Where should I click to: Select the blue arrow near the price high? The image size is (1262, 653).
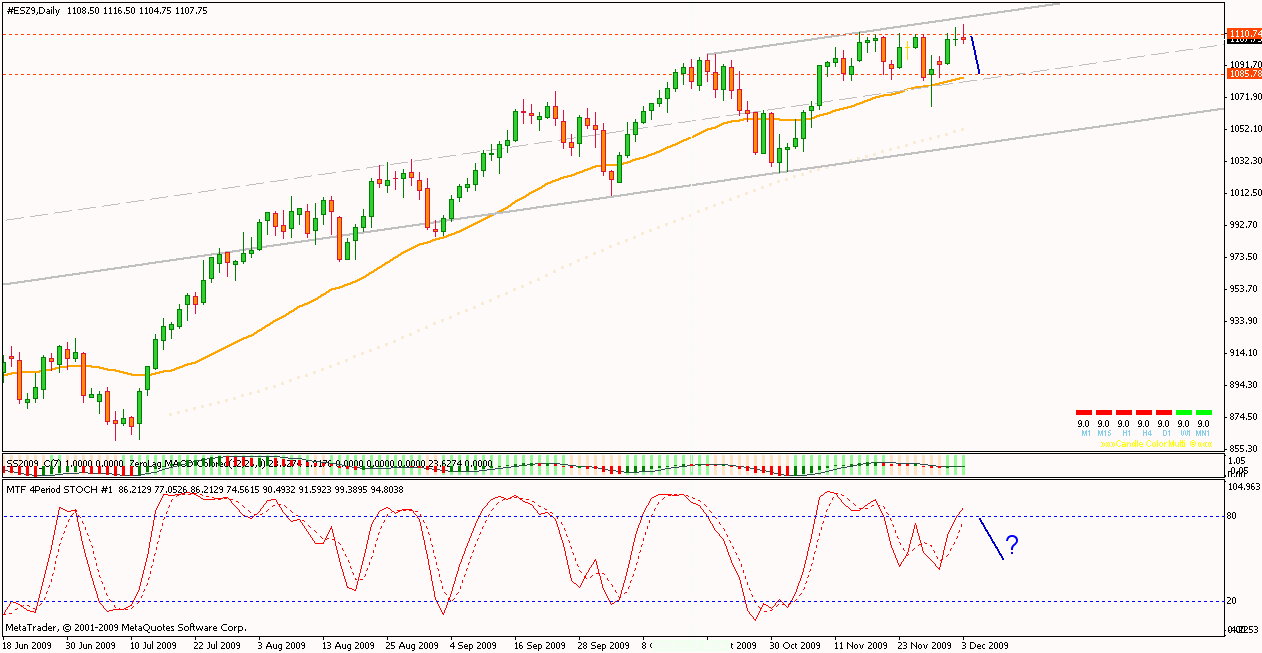pos(976,55)
